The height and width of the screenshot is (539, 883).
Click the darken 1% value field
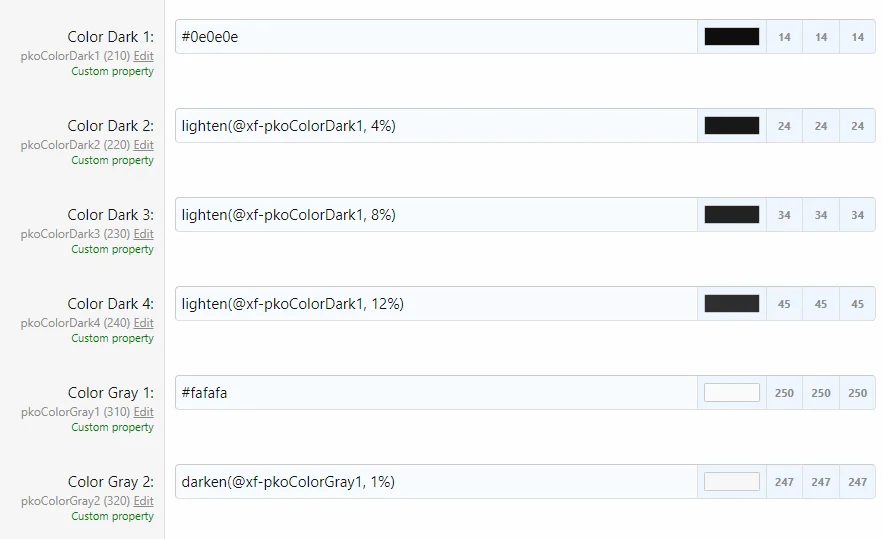[x=436, y=482]
